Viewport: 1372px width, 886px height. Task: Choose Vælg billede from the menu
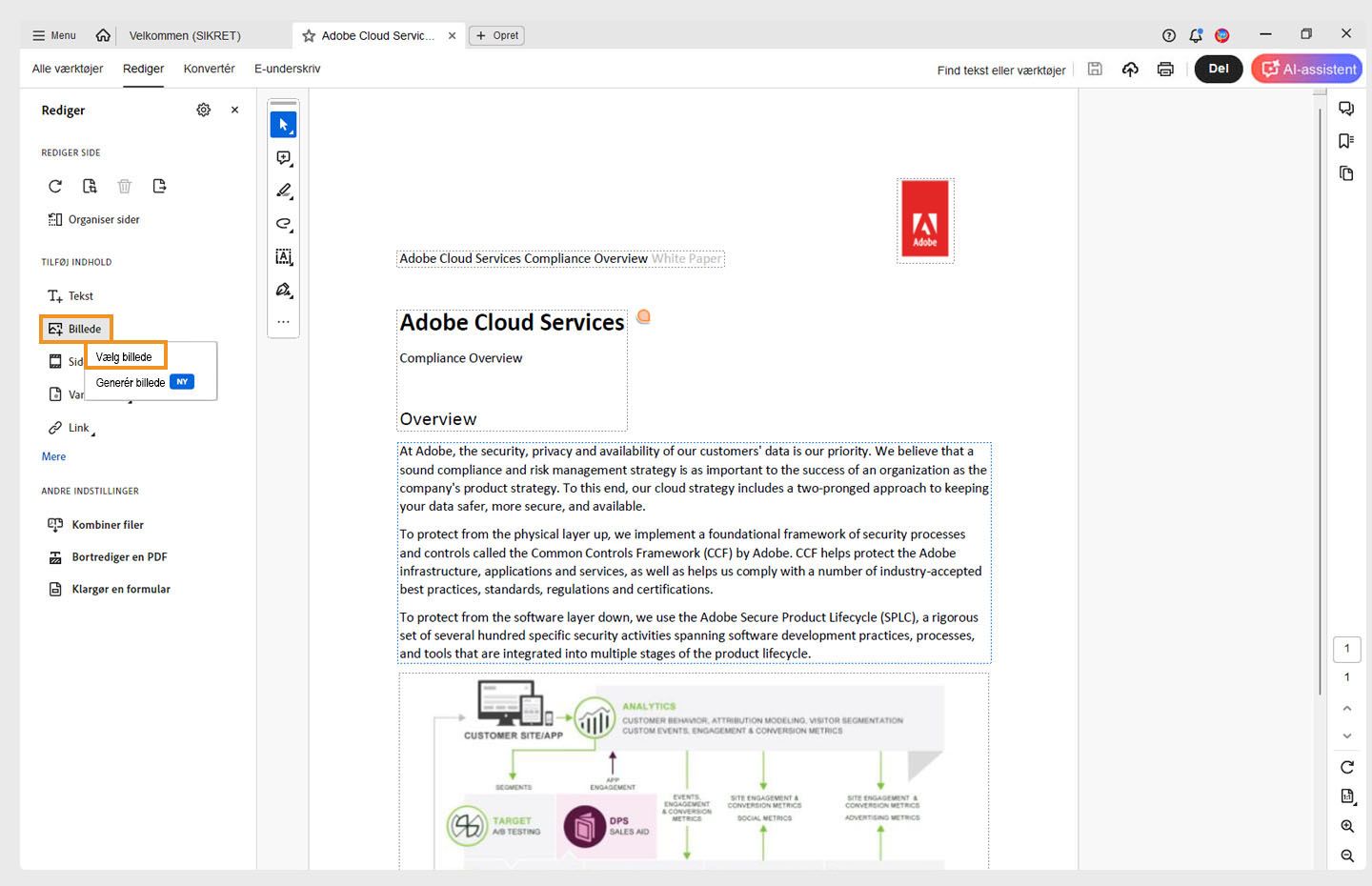click(125, 355)
